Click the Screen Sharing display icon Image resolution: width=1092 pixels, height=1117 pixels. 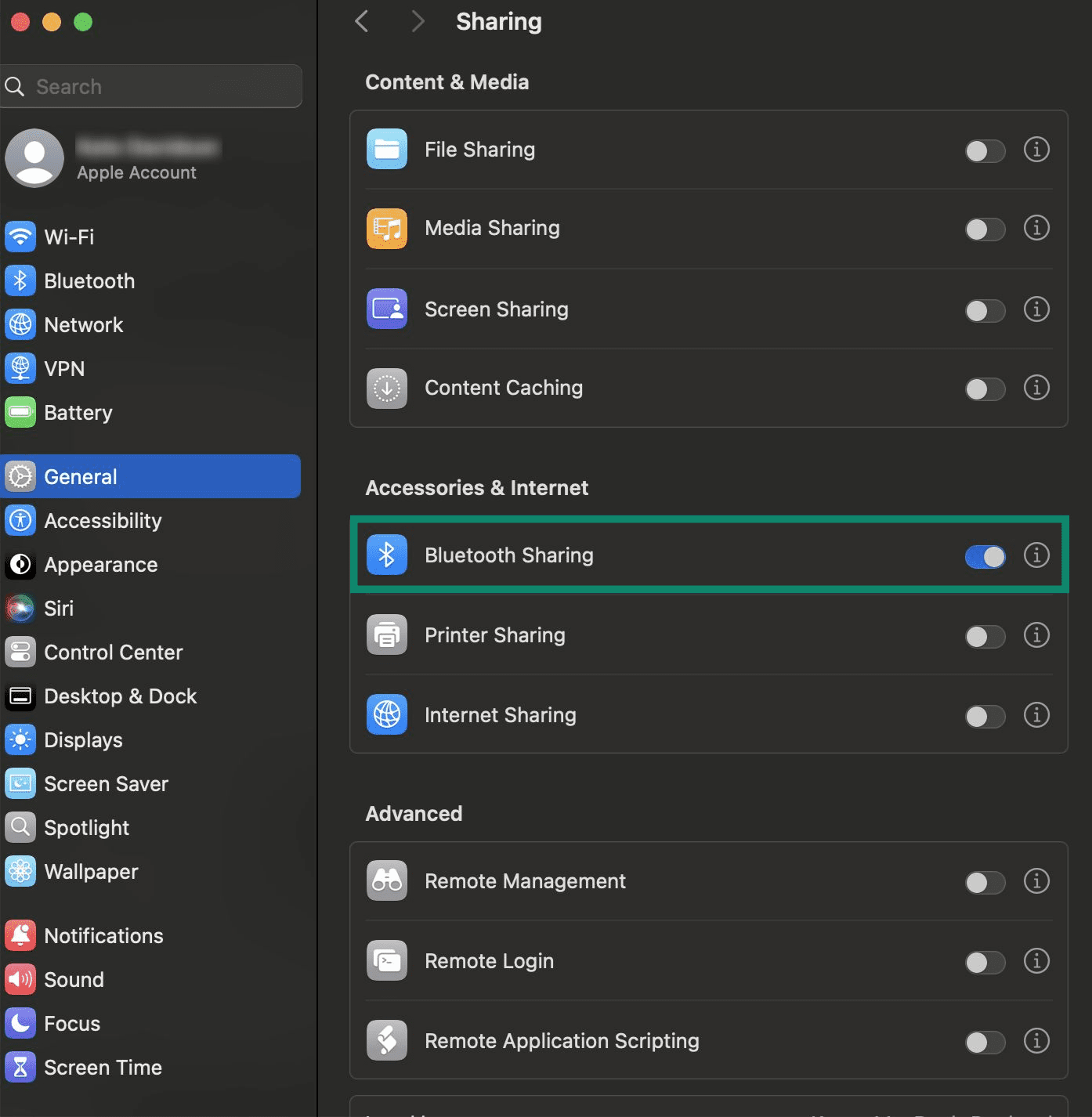(x=386, y=309)
